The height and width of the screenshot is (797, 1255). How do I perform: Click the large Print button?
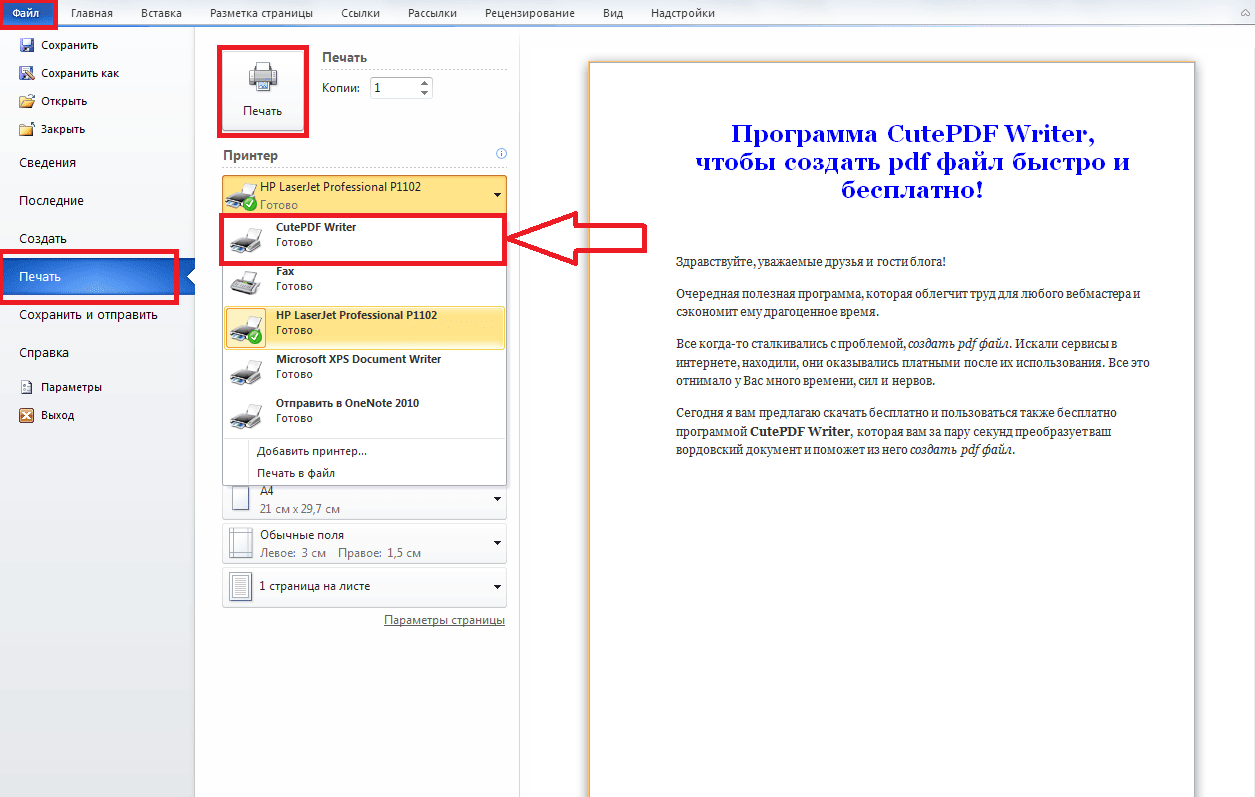pos(263,90)
